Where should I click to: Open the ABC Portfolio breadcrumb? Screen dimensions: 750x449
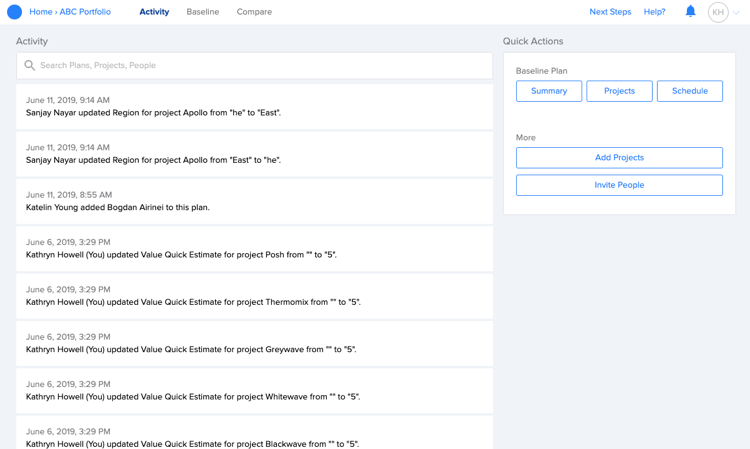coord(85,12)
